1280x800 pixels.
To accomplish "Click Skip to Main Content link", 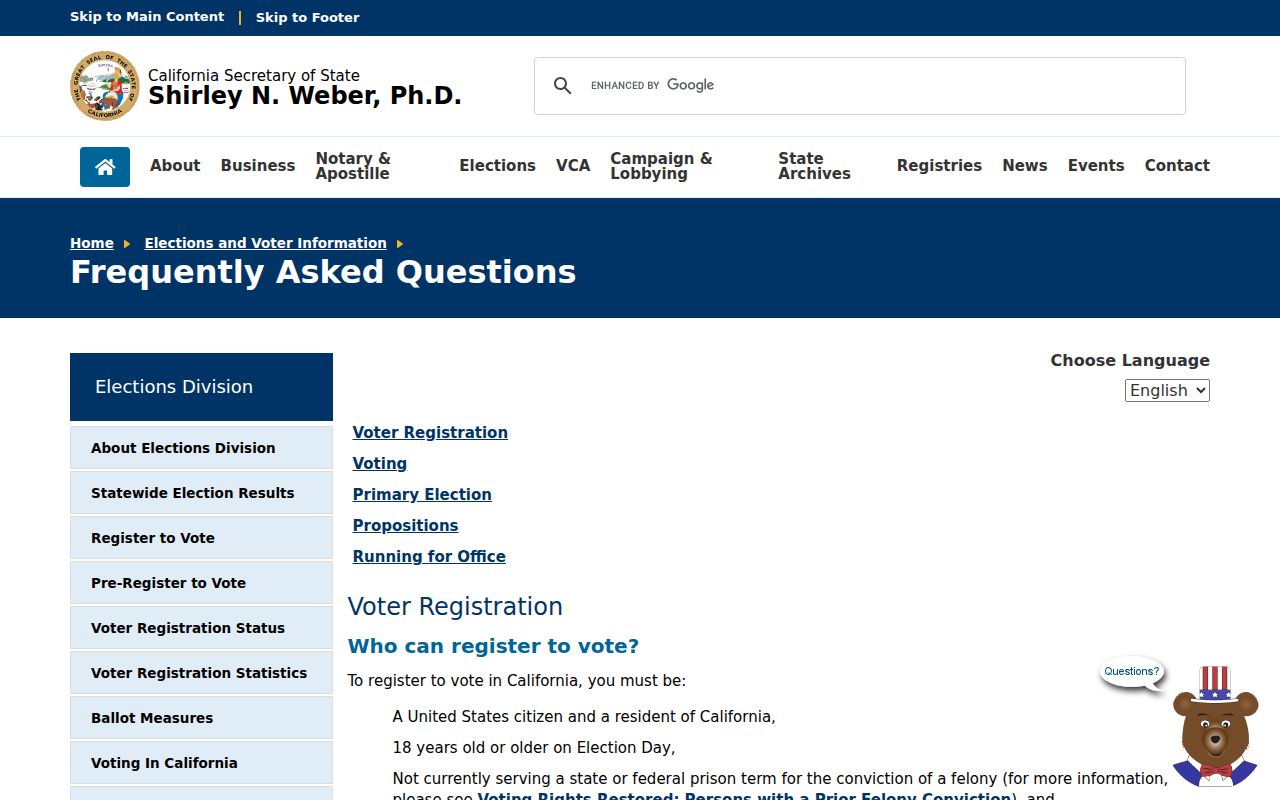I will [x=147, y=17].
